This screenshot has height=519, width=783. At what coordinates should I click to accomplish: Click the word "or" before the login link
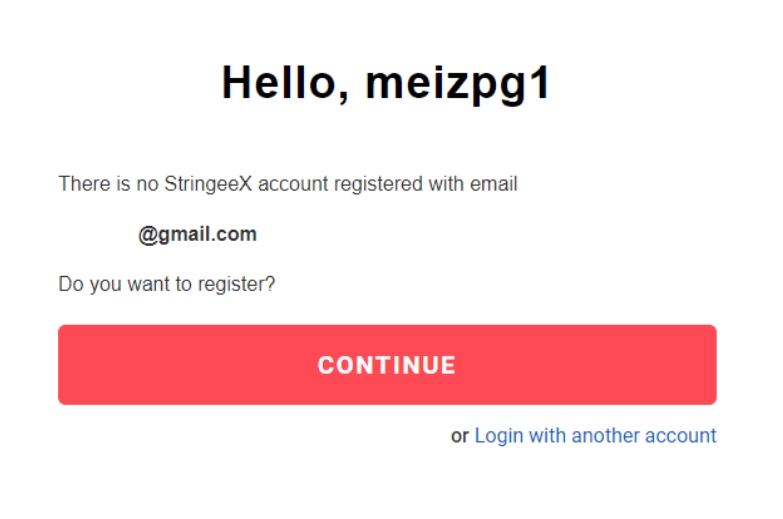(x=460, y=436)
